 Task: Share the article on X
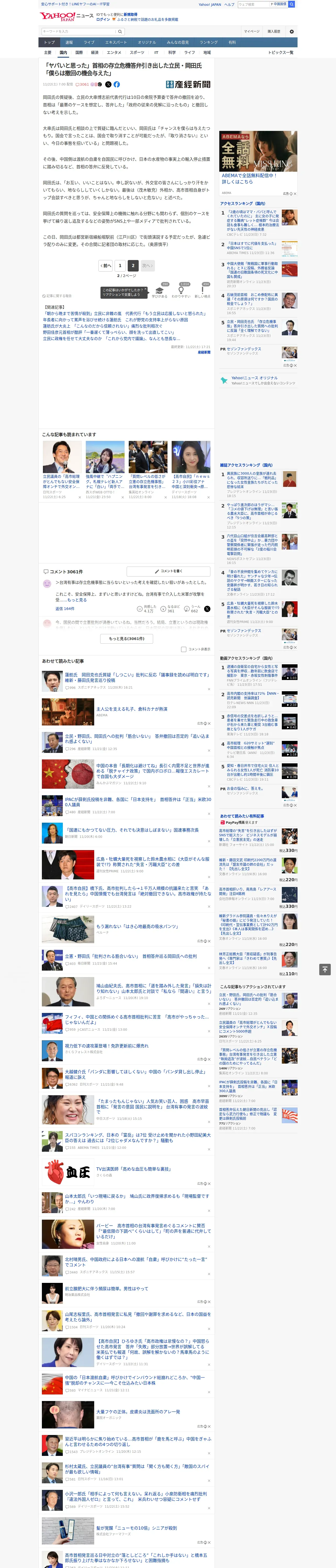(109, 85)
